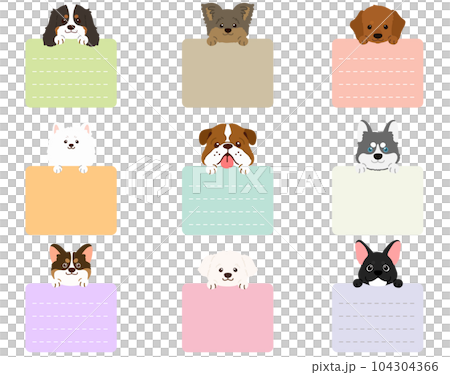Select the cream blank note card
450x375 pixels.
pyautogui.click(x=377, y=200)
